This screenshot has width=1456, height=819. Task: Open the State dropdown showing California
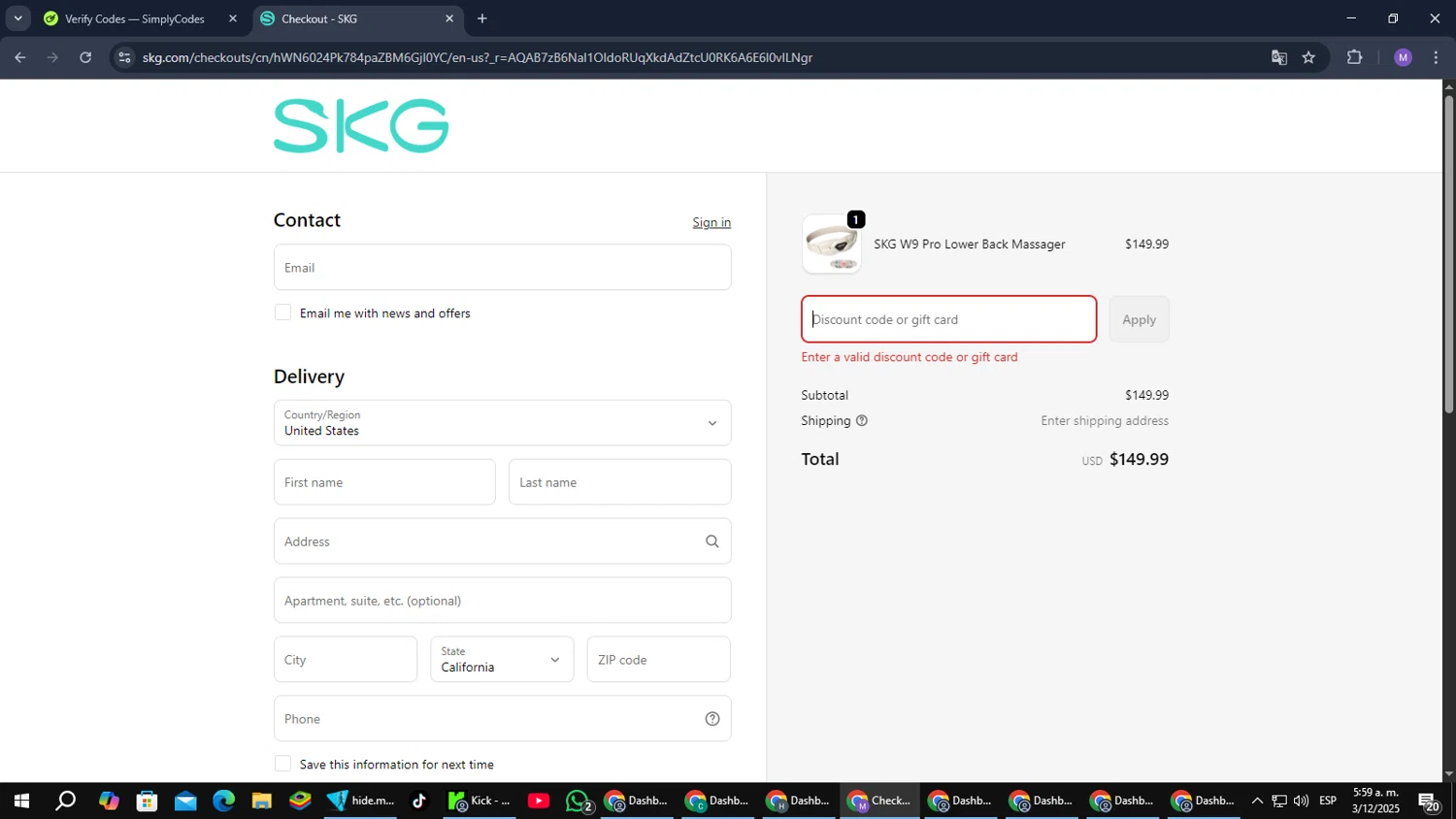pos(502,660)
